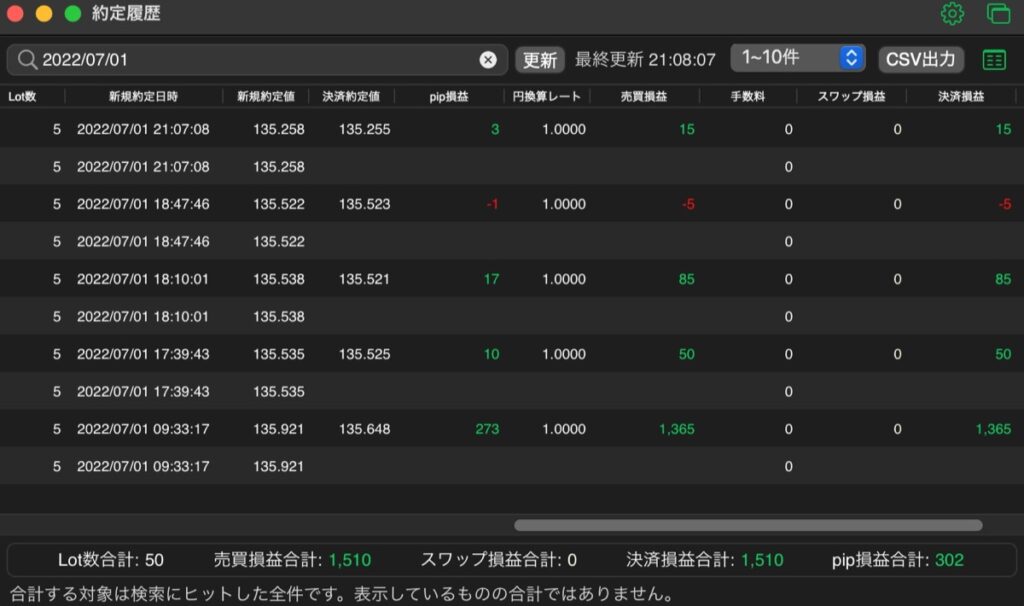Click the 売買損益合計: 1,510 total
Viewport: 1024px width, 606px height.
coord(292,560)
